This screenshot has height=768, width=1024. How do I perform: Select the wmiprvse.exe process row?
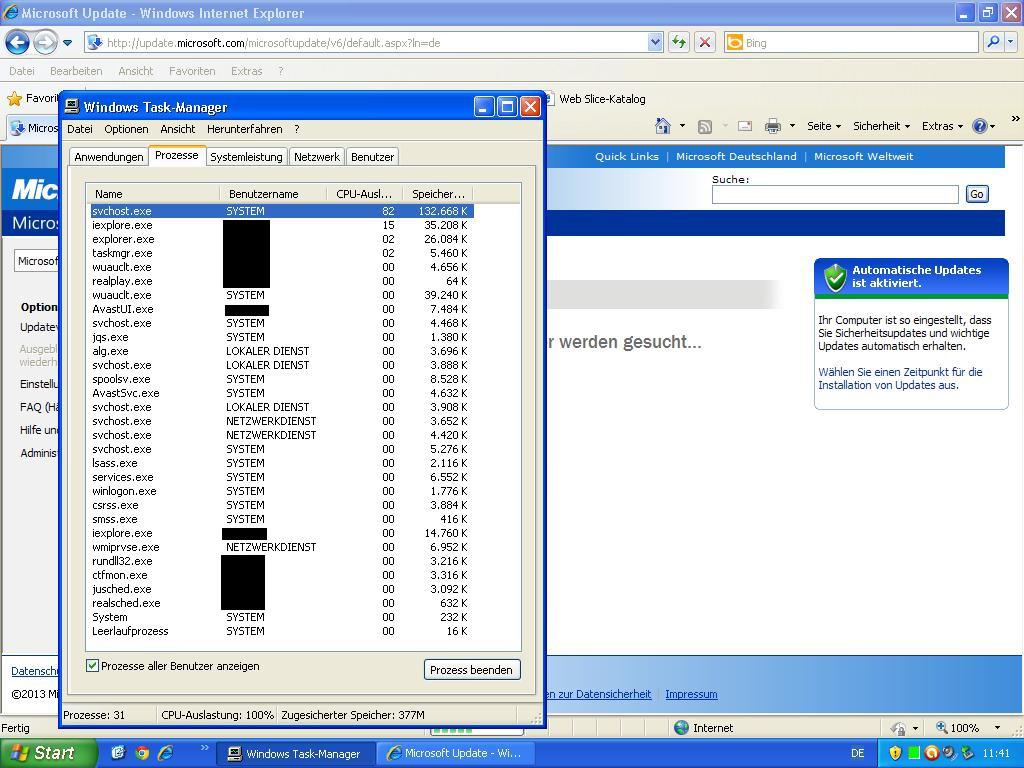281,547
